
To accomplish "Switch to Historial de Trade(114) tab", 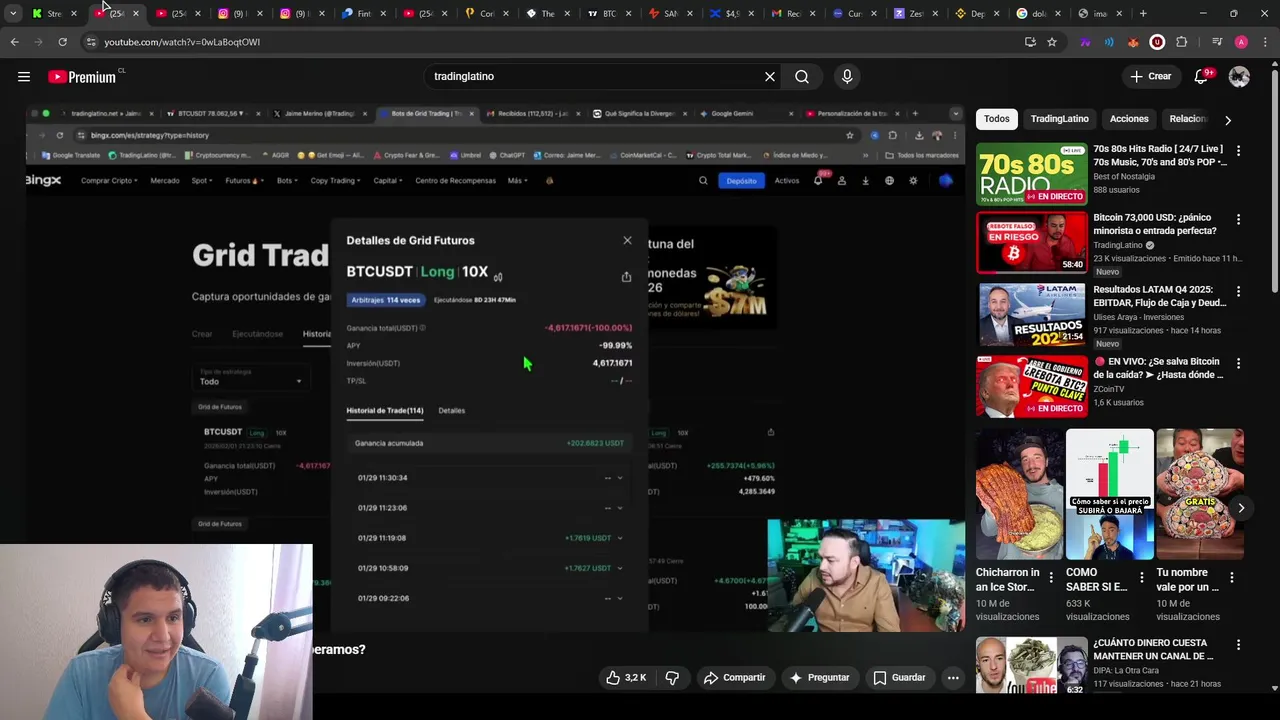I will 385,410.
